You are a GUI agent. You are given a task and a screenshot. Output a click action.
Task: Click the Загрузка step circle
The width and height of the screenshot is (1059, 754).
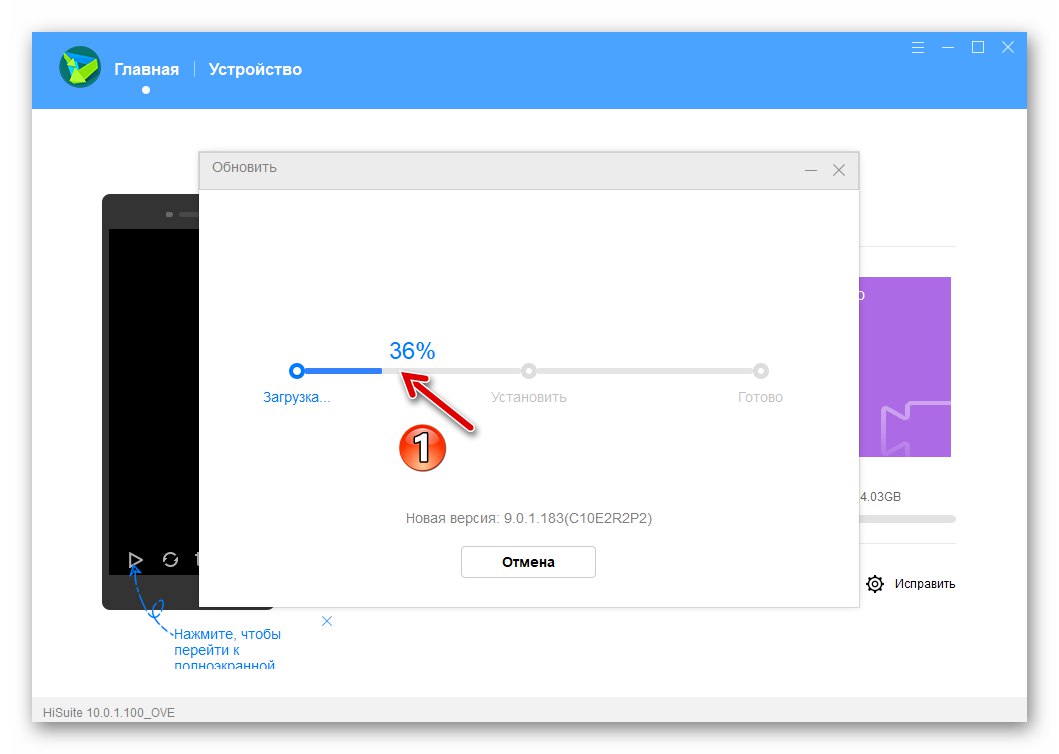[x=296, y=370]
